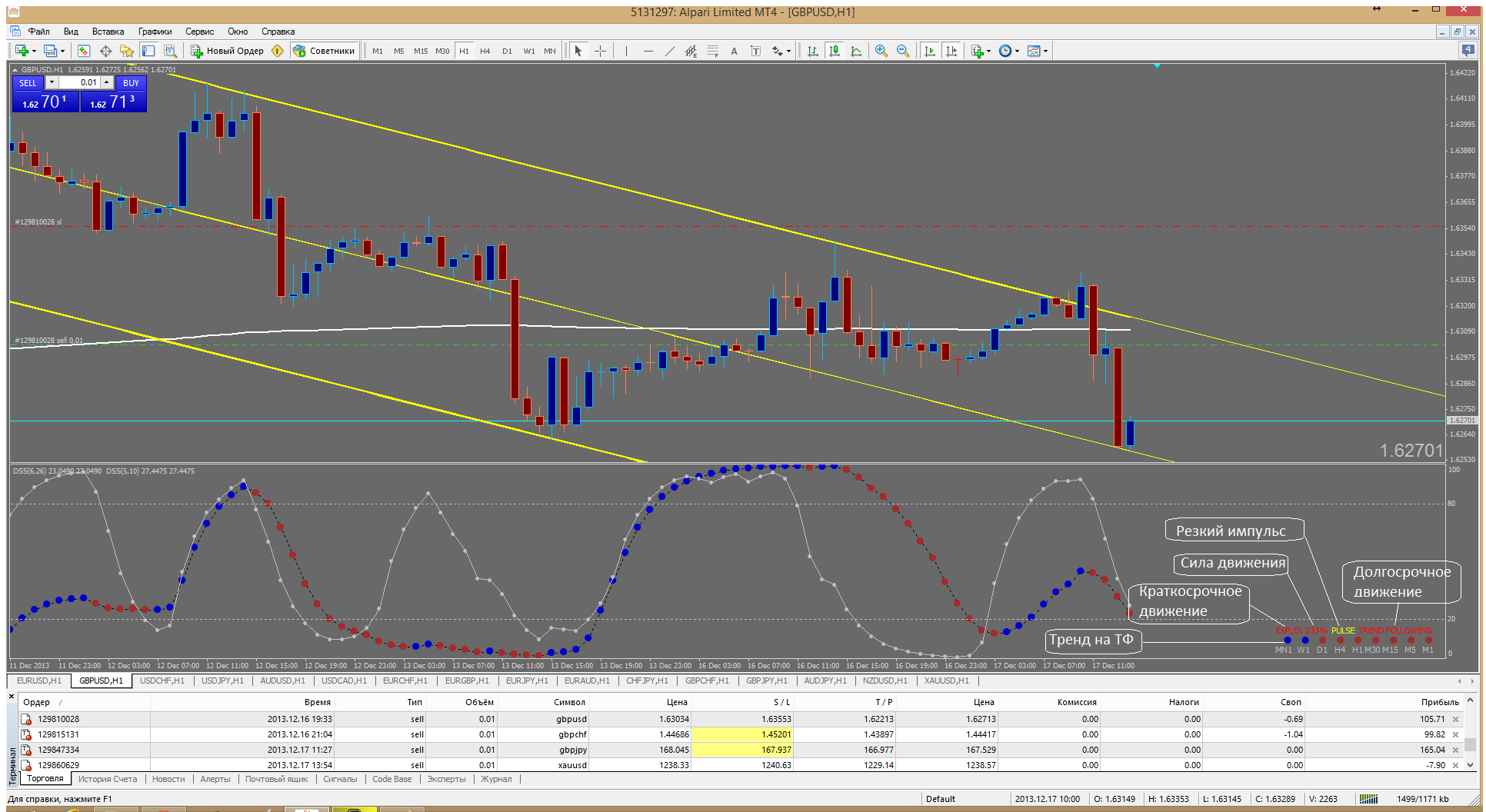Open Market Watch window icon
This screenshot has width=1486, height=812.
tap(83, 51)
